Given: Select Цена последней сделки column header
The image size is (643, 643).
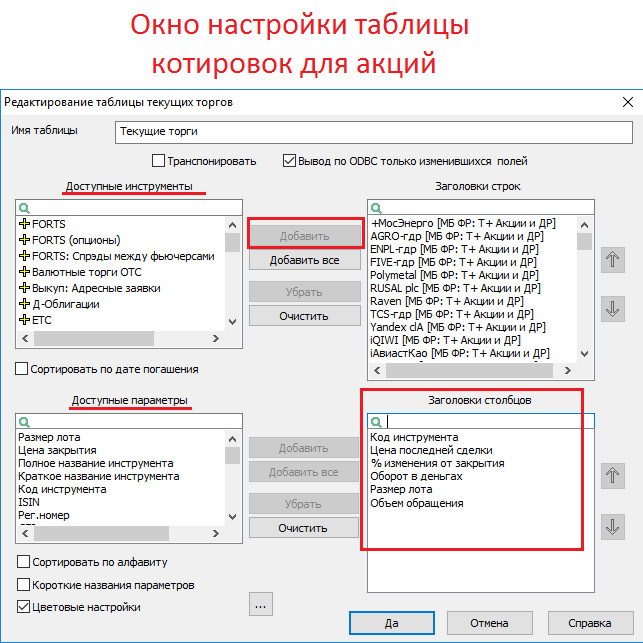Looking at the screenshot, I should (431, 450).
